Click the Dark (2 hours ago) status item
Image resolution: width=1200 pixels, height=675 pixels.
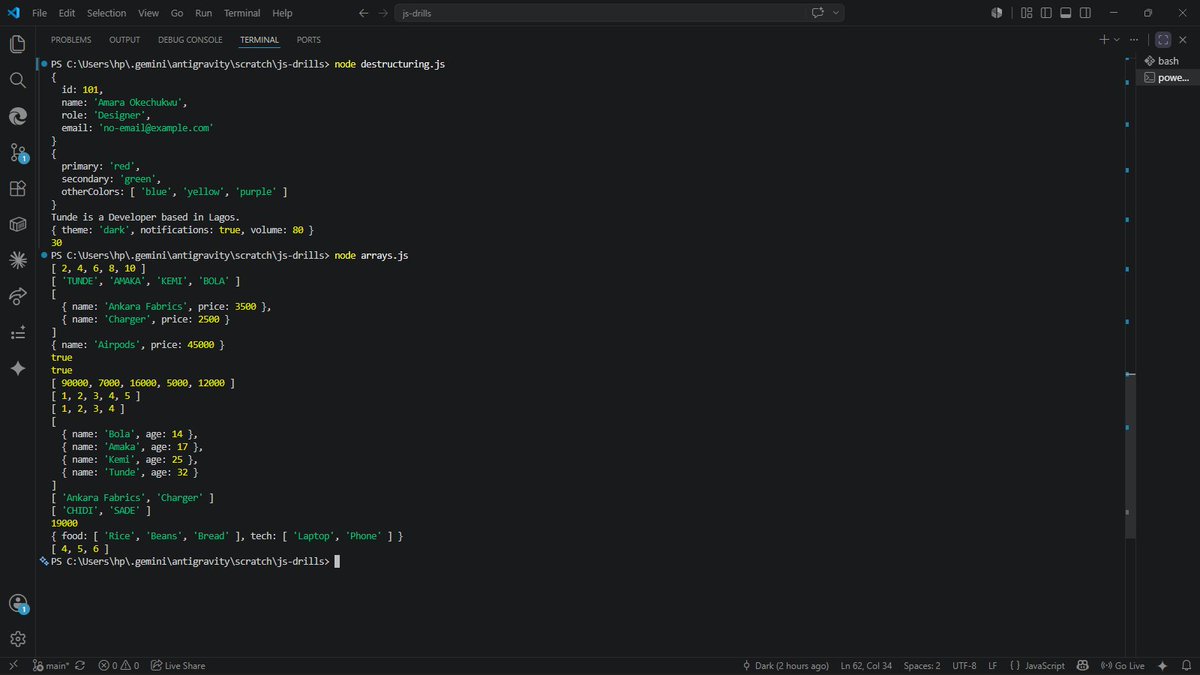click(786, 665)
